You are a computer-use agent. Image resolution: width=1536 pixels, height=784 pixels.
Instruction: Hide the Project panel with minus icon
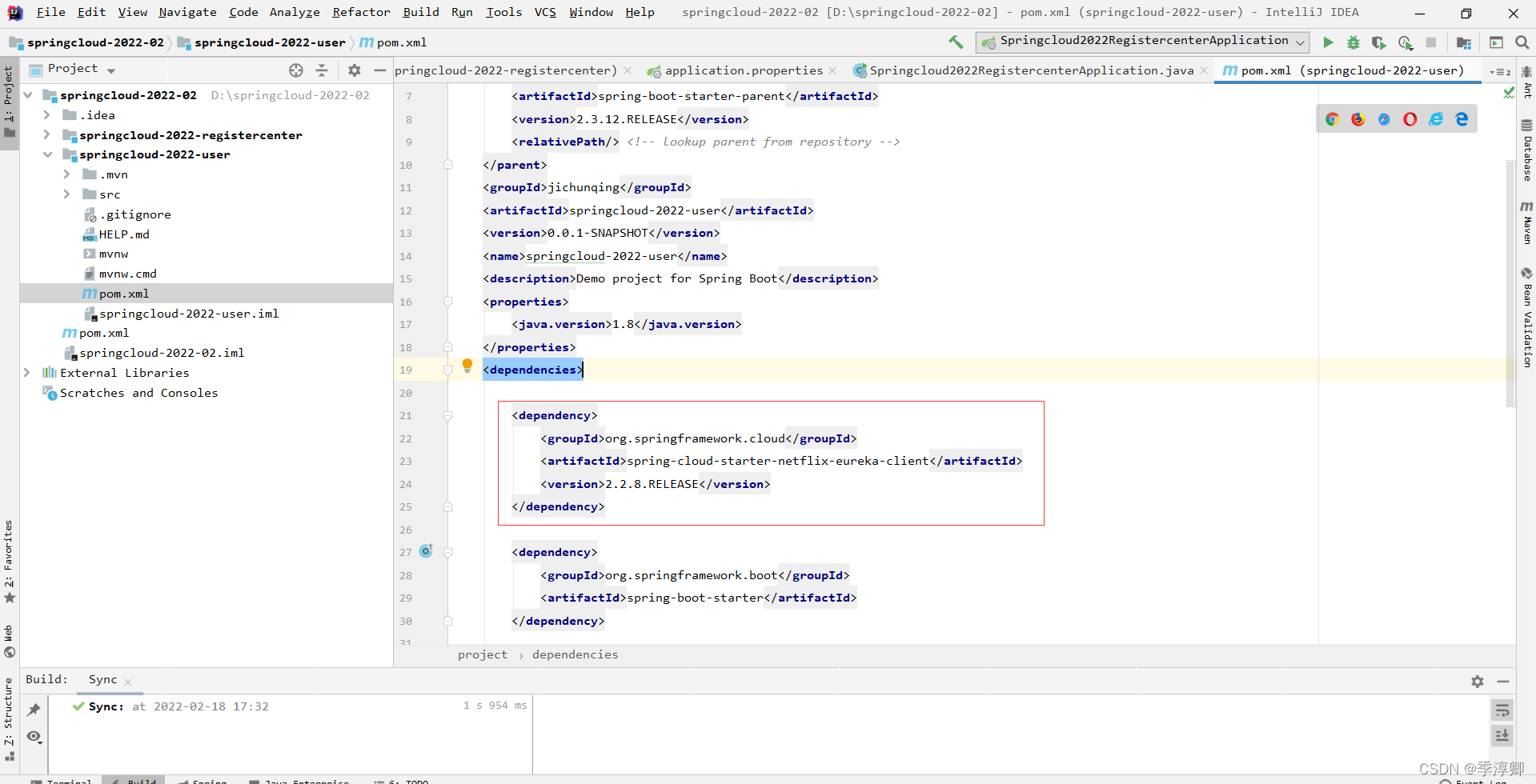click(x=379, y=70)
